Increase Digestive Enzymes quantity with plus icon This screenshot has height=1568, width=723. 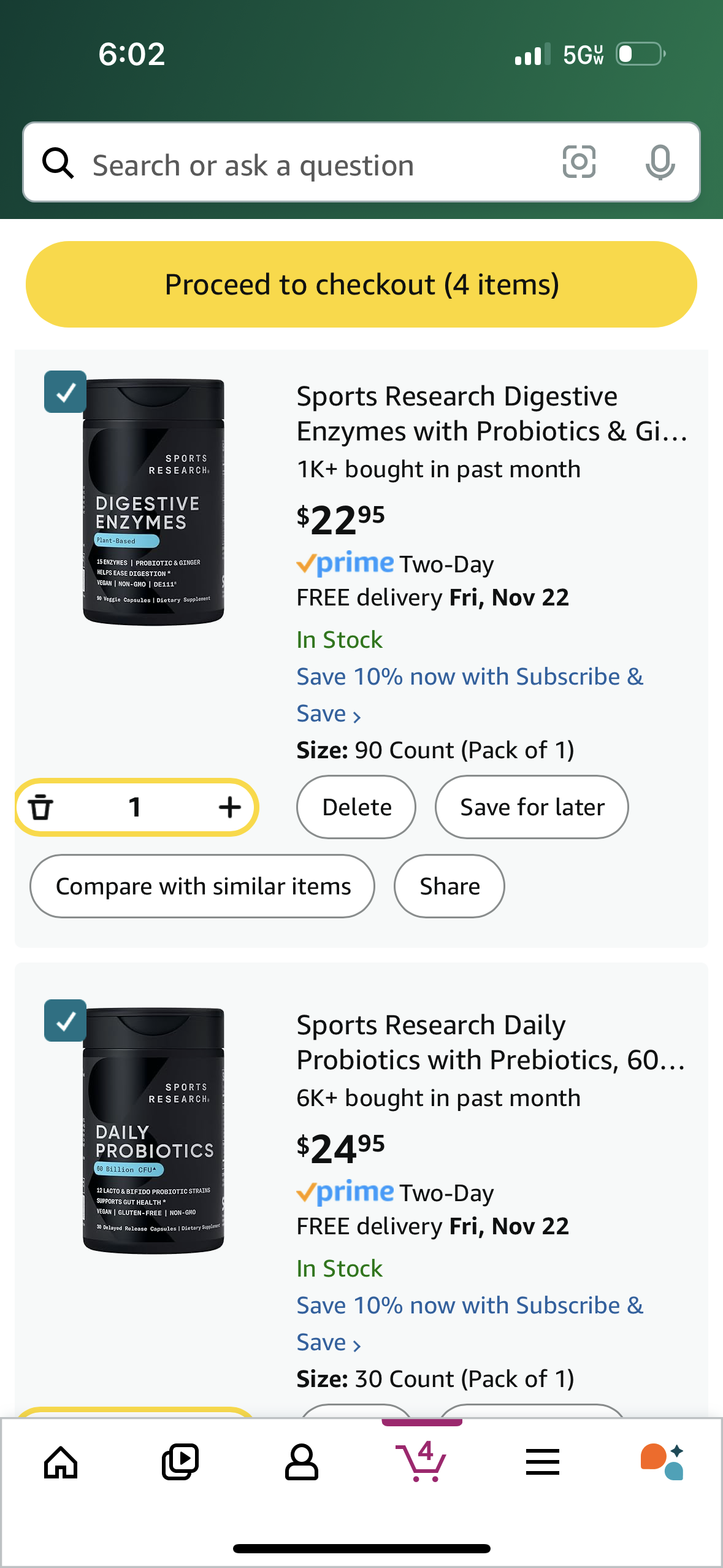pos(229,807)
